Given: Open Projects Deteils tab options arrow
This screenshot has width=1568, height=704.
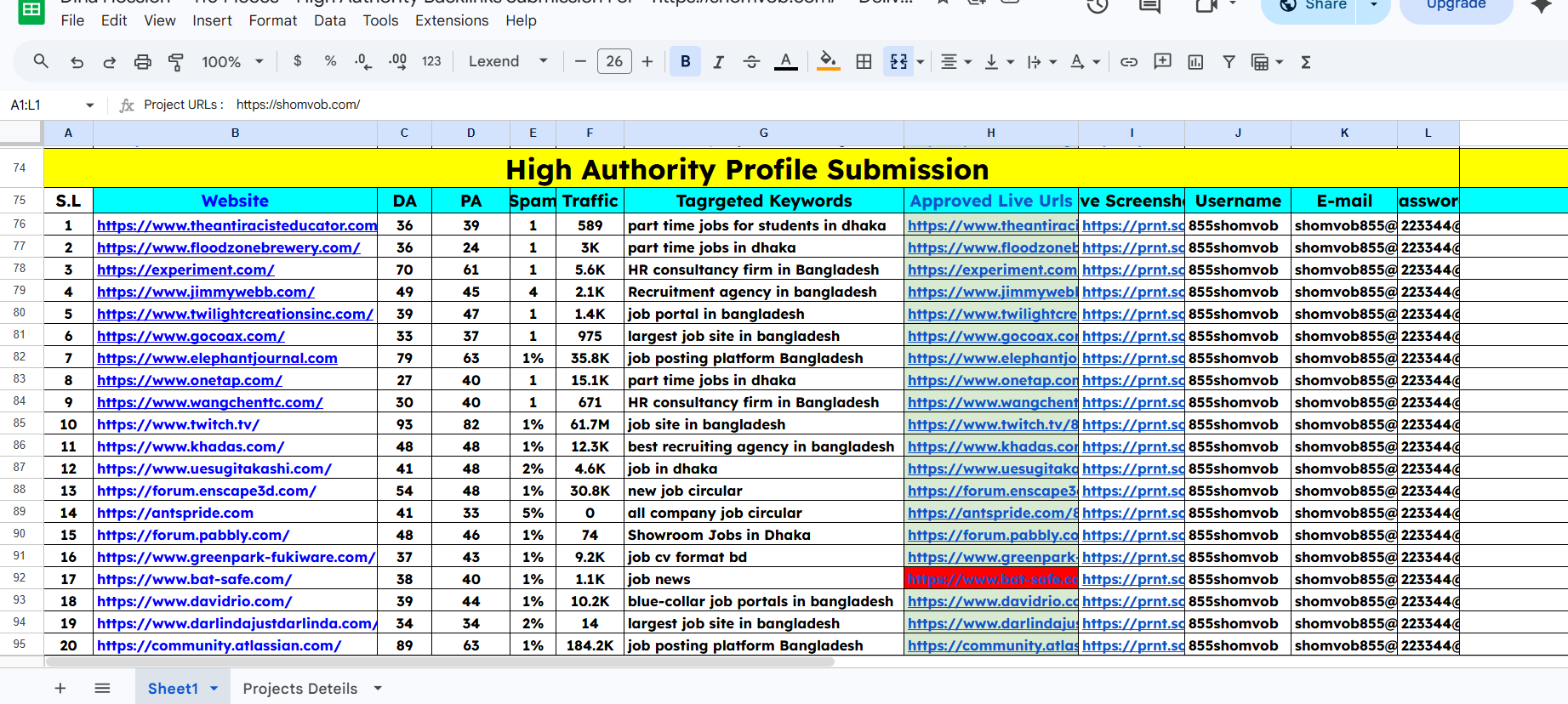Looking at the screenshot, I should [x=378, y=688].
